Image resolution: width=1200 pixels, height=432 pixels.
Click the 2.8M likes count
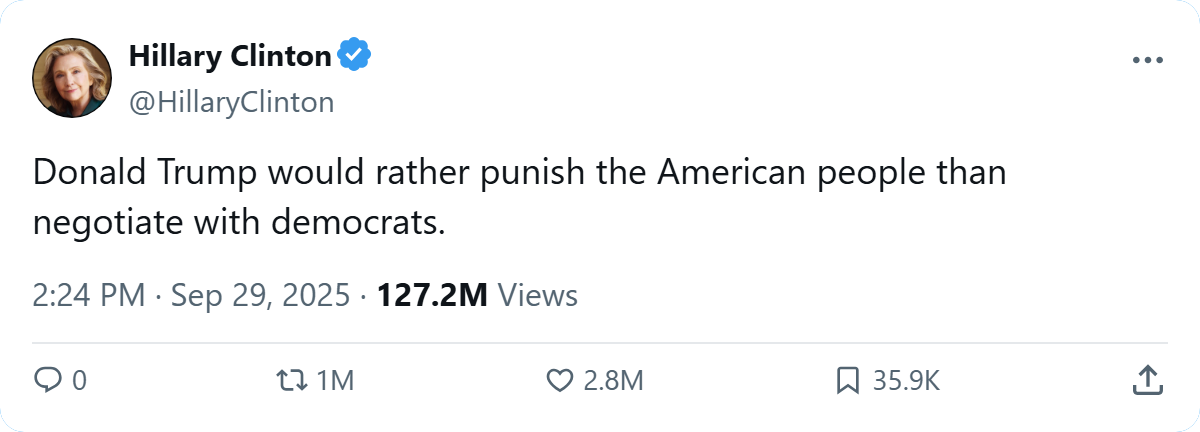tap(610, 380)
